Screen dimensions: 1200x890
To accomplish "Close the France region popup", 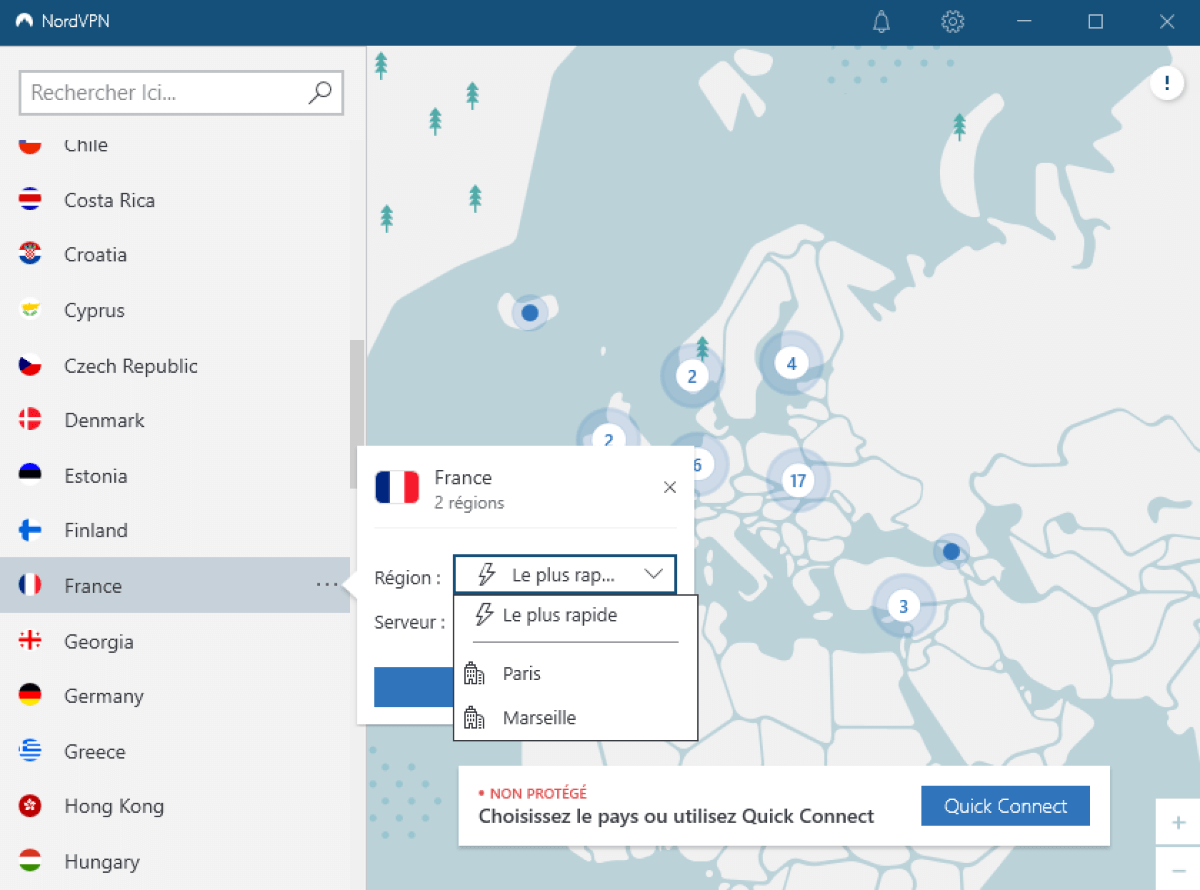I will pos(670,487).
